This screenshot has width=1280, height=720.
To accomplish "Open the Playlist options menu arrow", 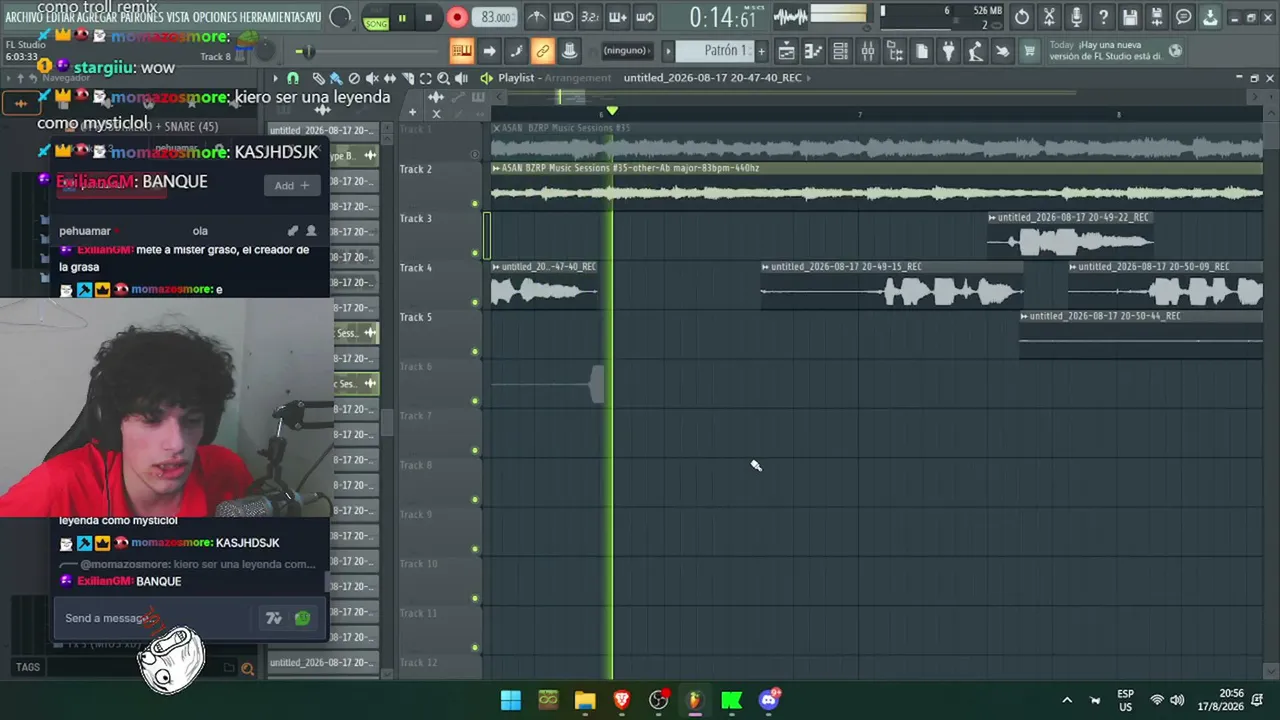I will [275, 78].
